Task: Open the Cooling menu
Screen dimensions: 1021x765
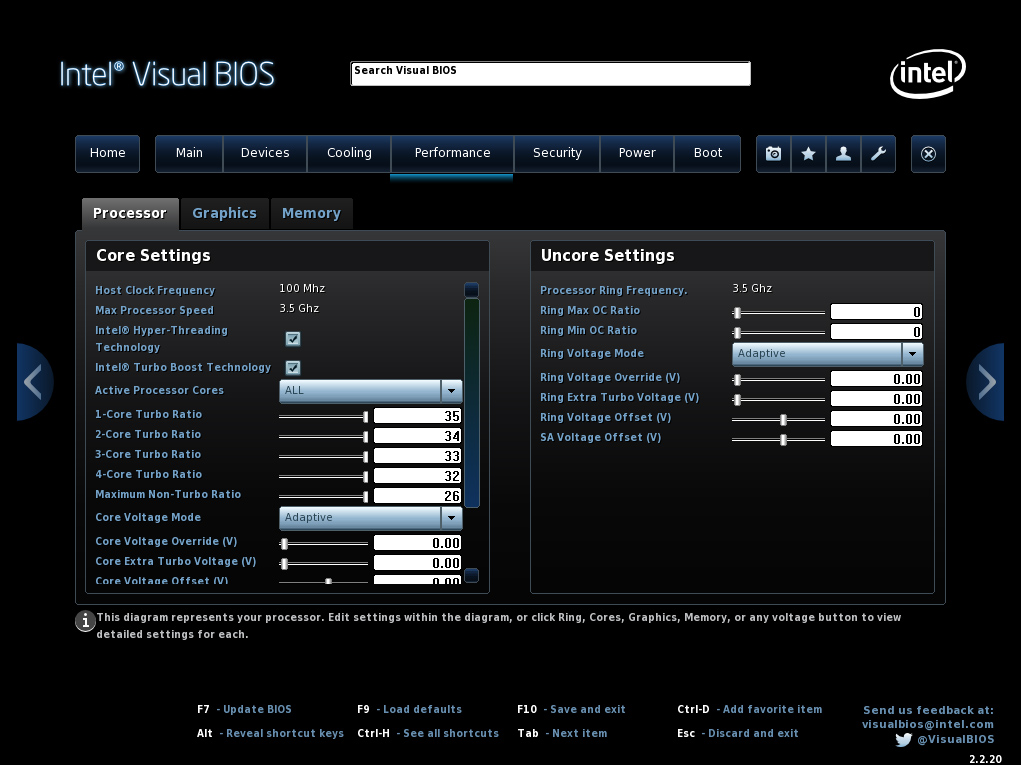Action: 348,153
